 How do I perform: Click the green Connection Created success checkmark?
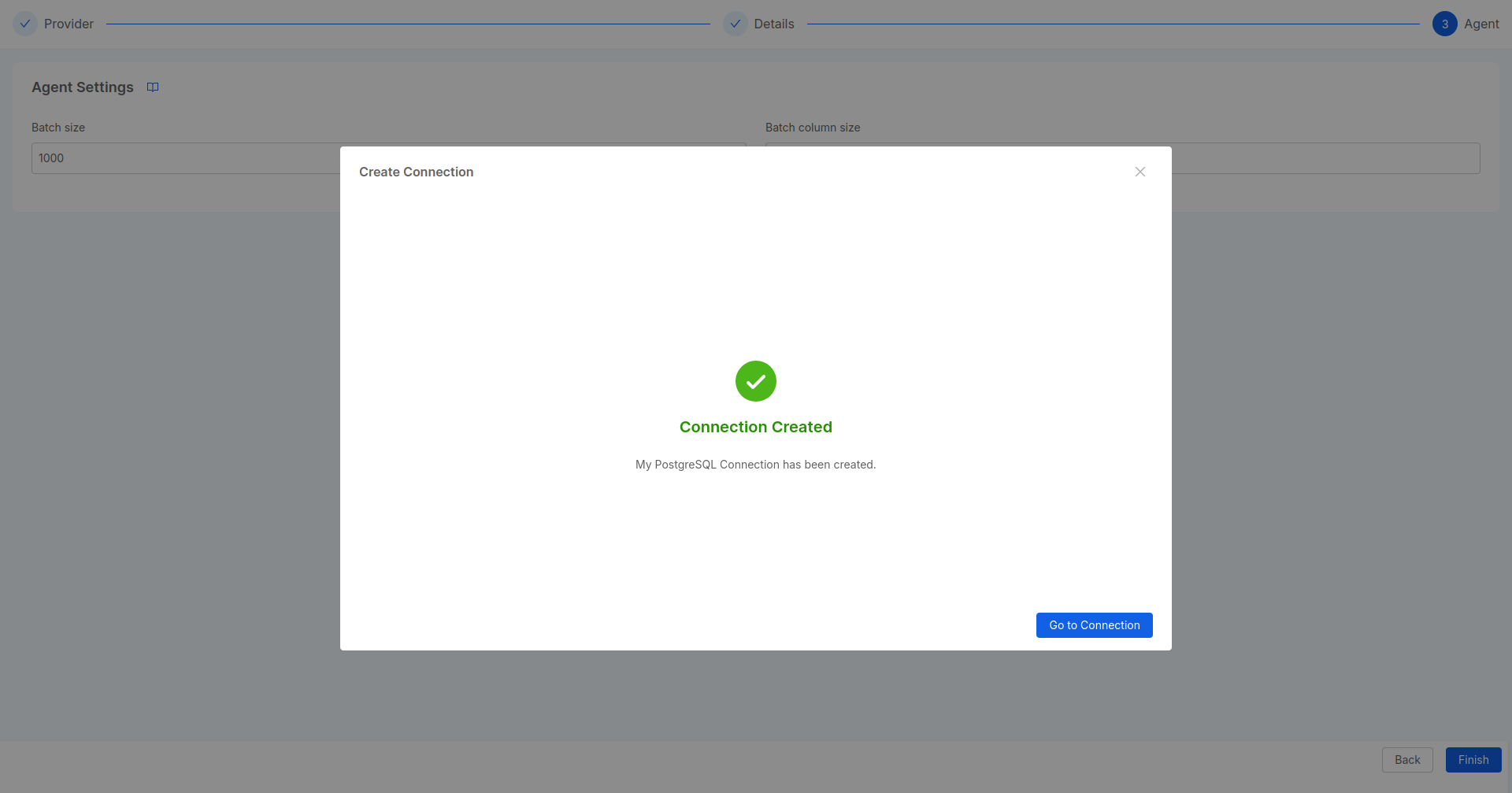755,381
